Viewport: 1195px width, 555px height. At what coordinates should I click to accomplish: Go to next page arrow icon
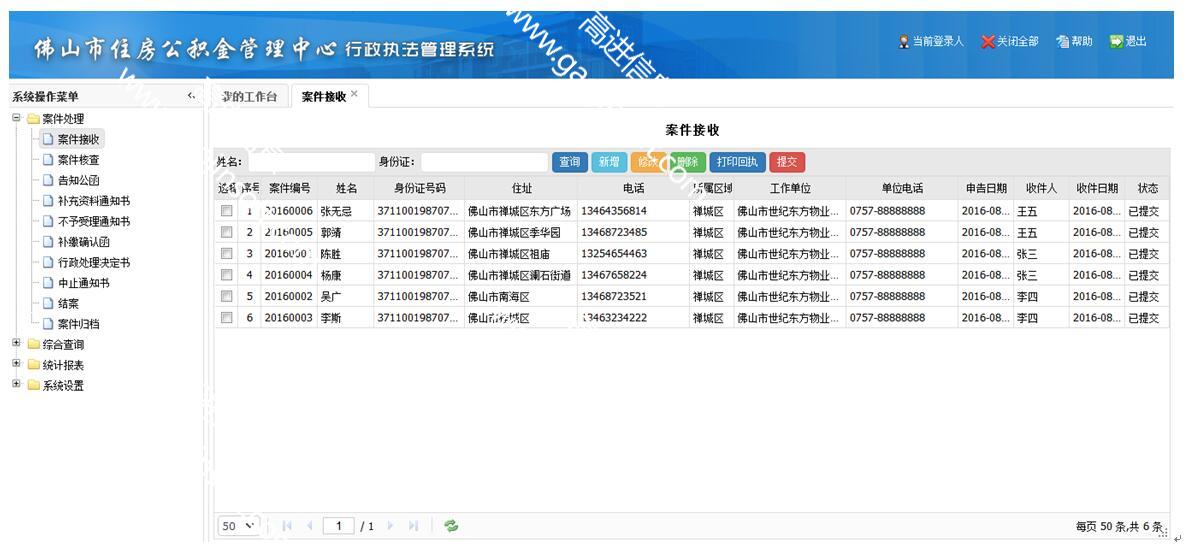[x=390, y=526]
